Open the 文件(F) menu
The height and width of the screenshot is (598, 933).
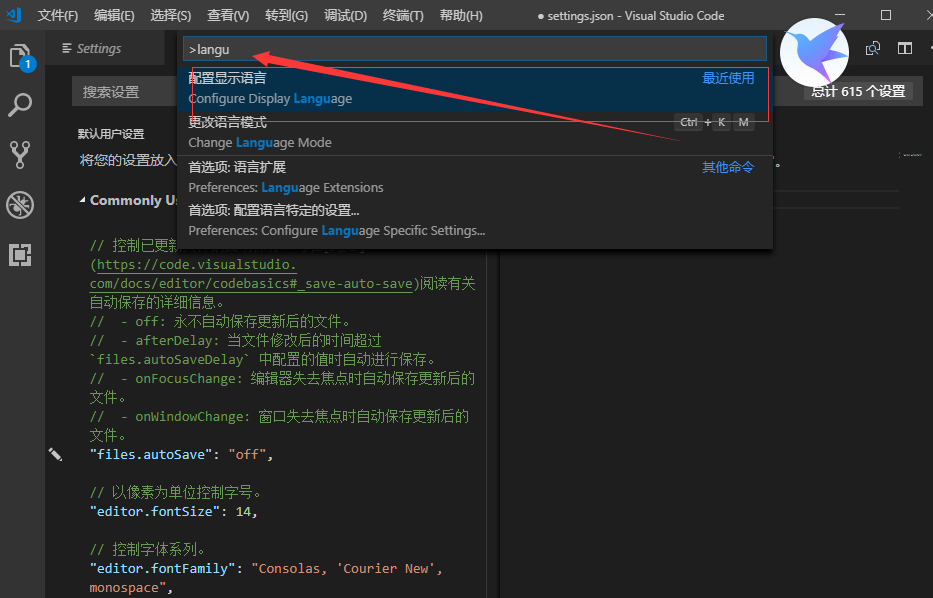pyautogui.click(x=58, y=15)
